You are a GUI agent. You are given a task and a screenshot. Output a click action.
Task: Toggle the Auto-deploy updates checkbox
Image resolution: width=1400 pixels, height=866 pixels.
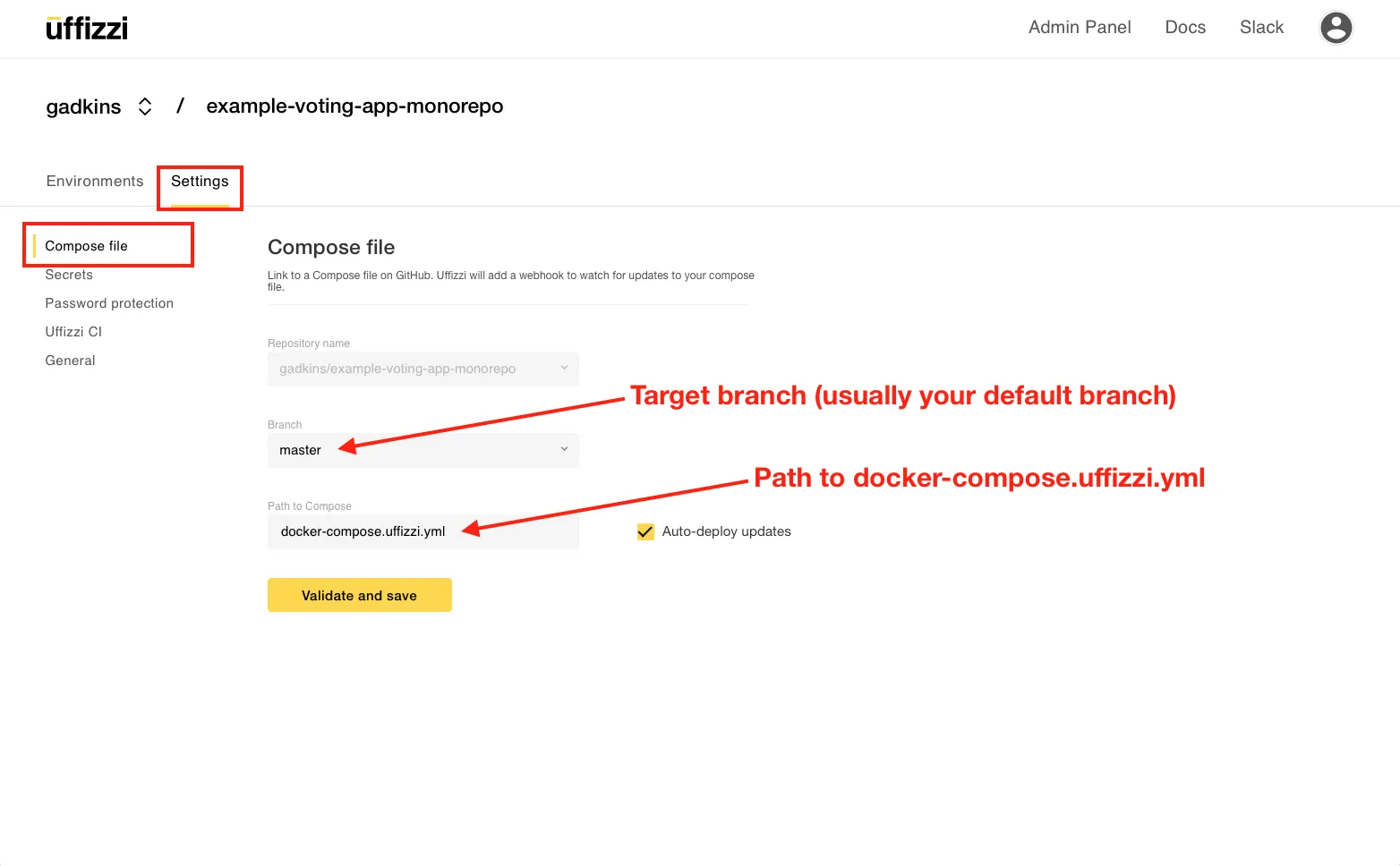pyautogui.click(x=645, y=531)
